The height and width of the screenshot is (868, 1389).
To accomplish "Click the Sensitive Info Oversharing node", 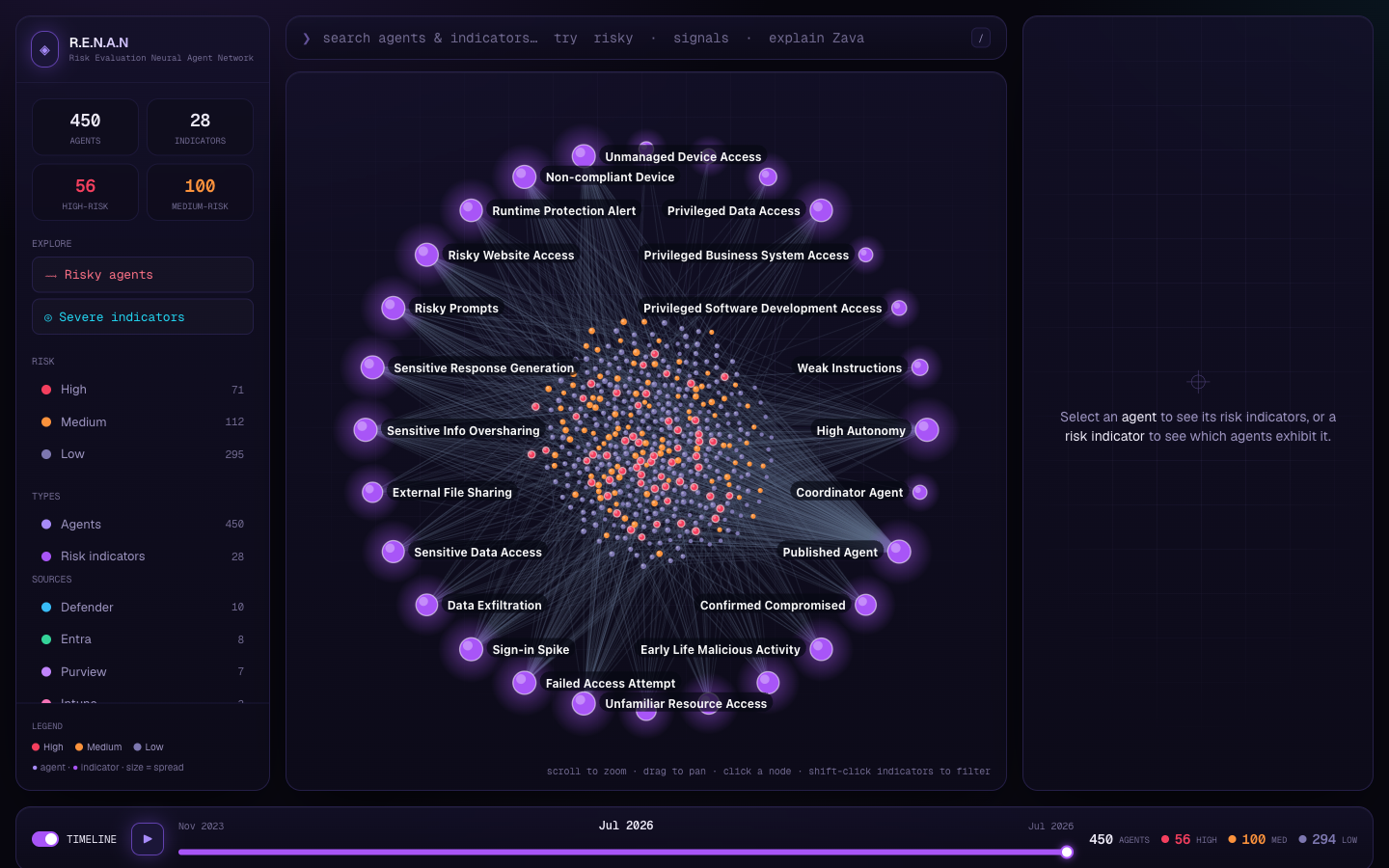I will click(x=366, y=430).
